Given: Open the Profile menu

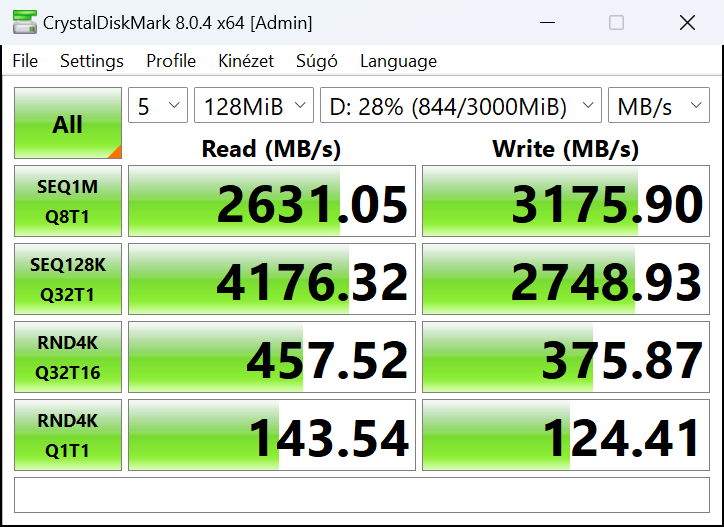Looking at the screenshot, I should 171,61.
